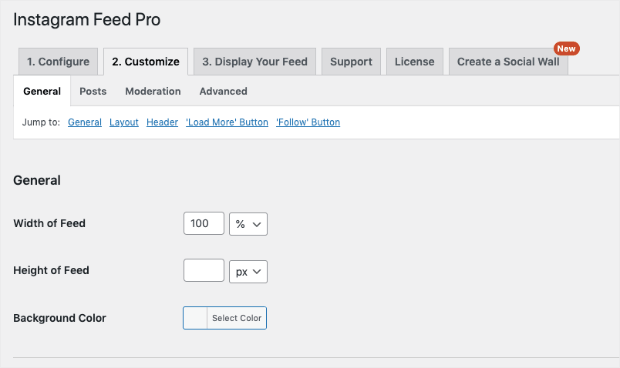Screen dimensions: 620x368
Task: Click the Background Color swatch preview
Action: coord(195,318)
